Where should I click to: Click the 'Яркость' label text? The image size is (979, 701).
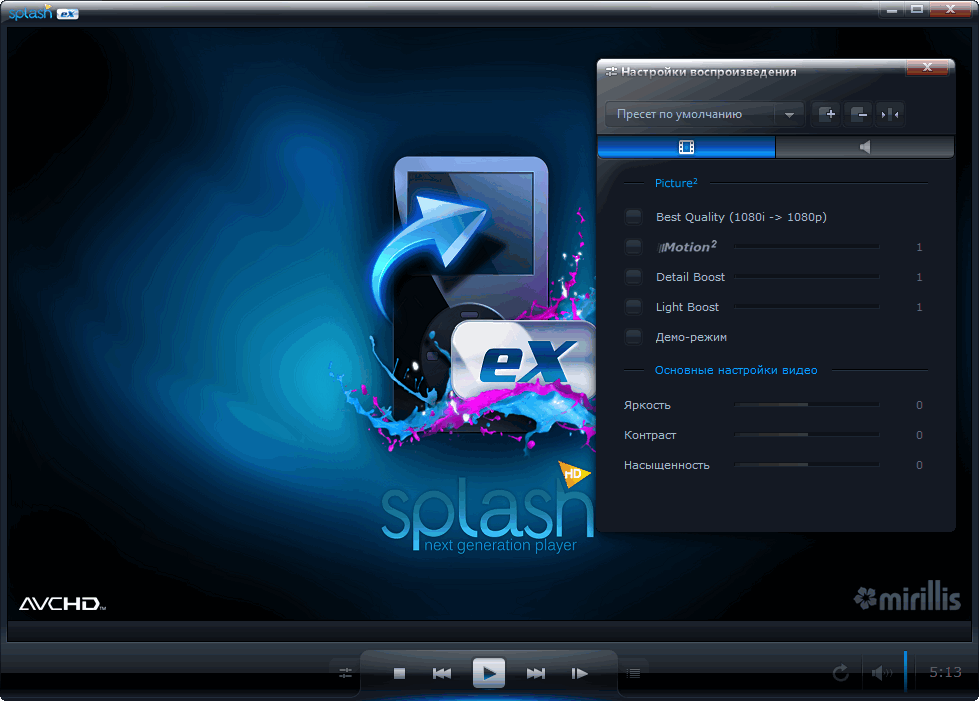[x=647, y=405]
